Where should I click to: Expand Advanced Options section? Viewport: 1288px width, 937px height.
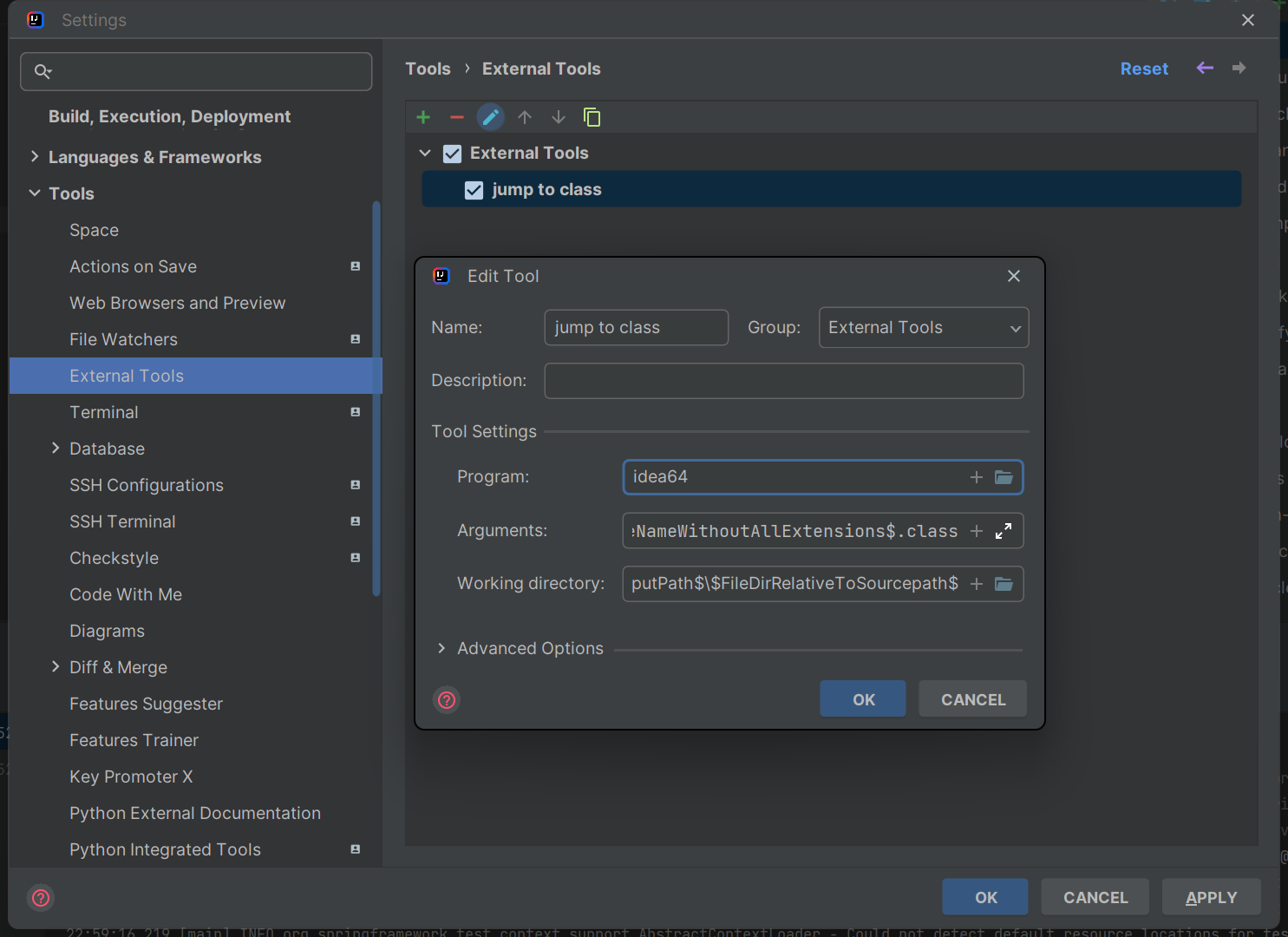441,649
